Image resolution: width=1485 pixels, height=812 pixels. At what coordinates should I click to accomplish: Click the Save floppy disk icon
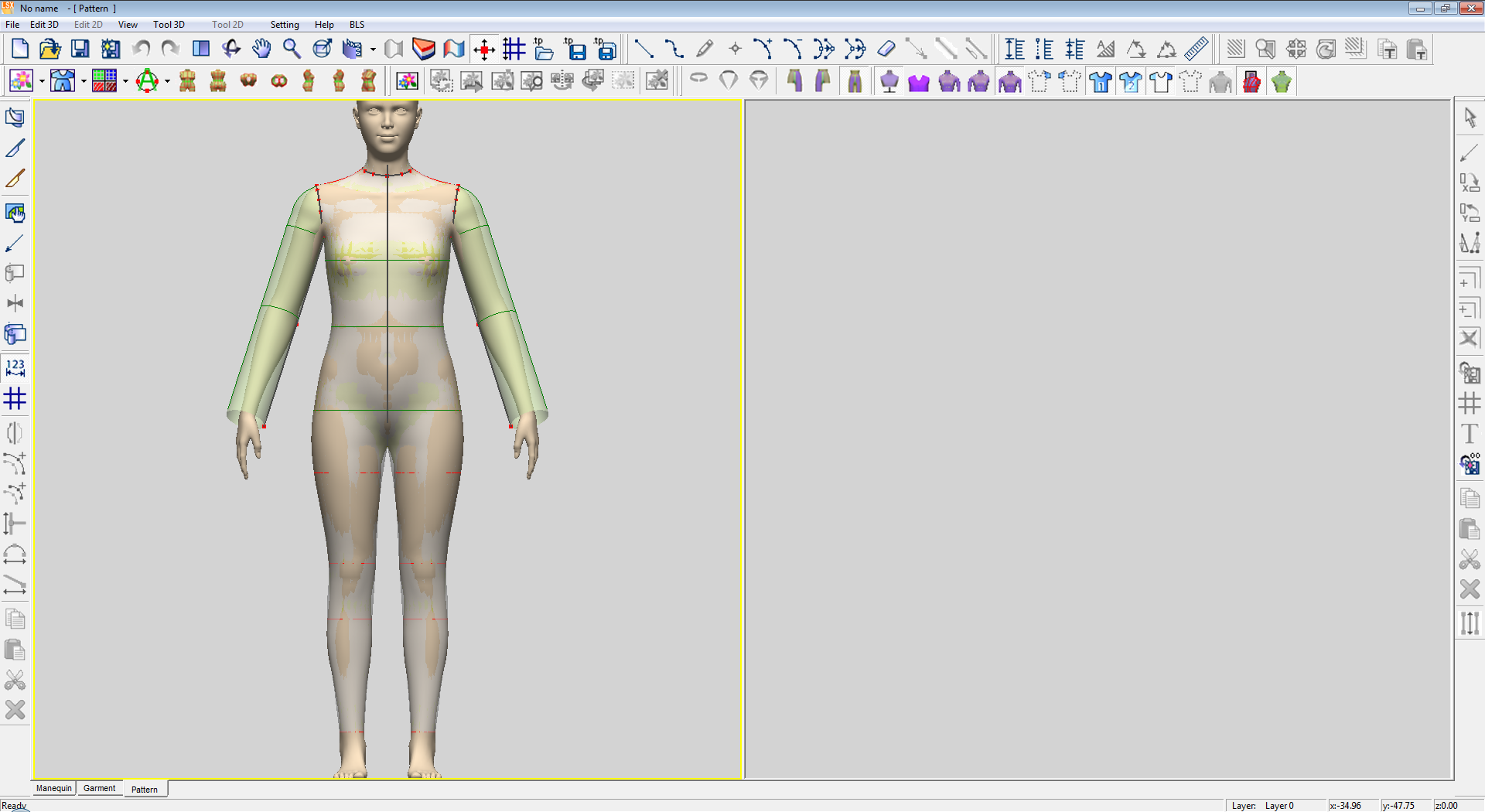pyautogui.click(x=80, y=49)
